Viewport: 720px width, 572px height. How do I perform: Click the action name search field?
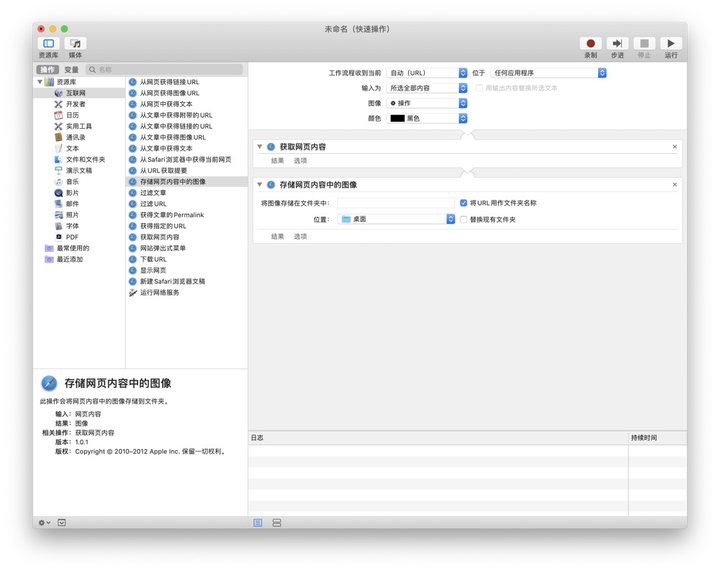coord(164,69)
